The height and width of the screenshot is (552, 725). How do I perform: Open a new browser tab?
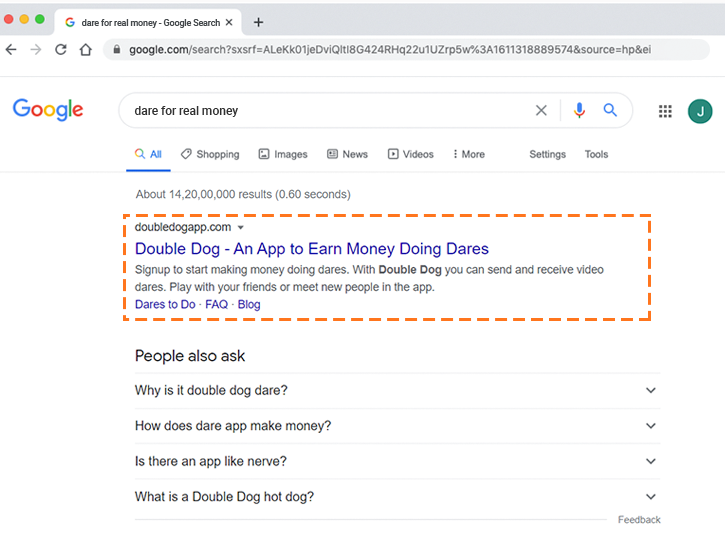[258, 22]
